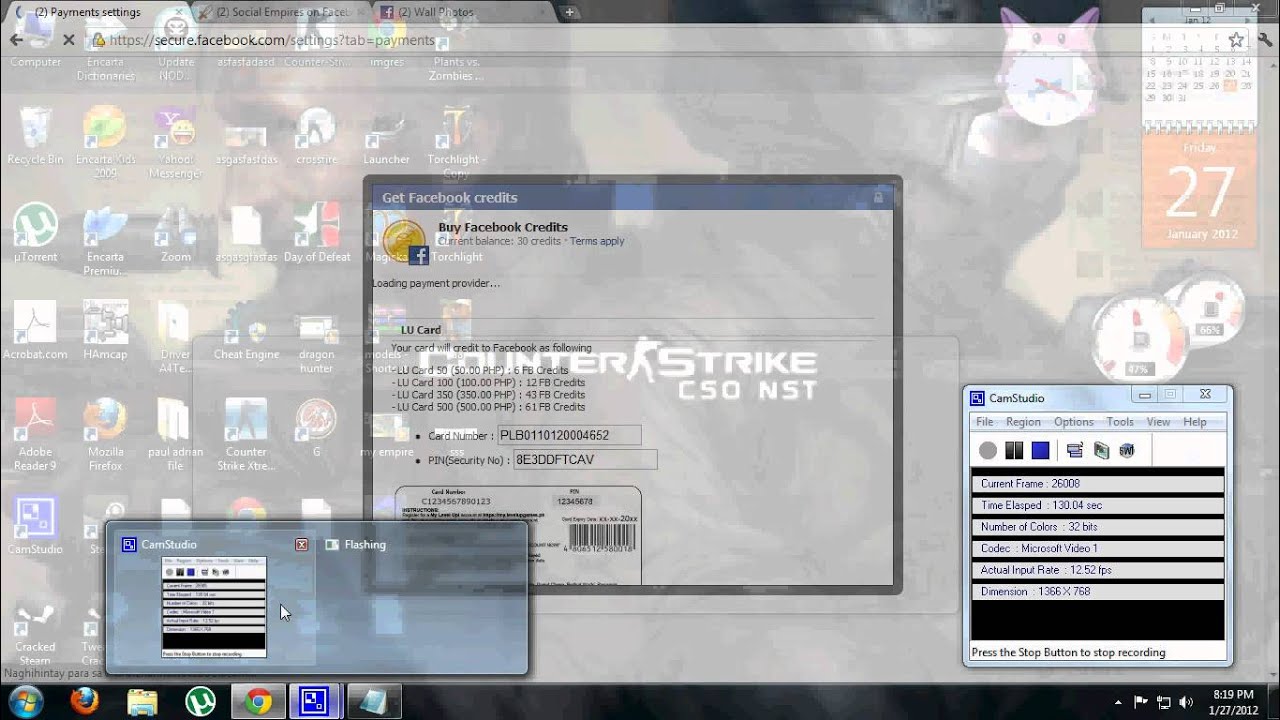The width and height of the screenshot is (1280, 720).
Task: Click the blue Stop button in CamStudio
Action: [1040, 451]
